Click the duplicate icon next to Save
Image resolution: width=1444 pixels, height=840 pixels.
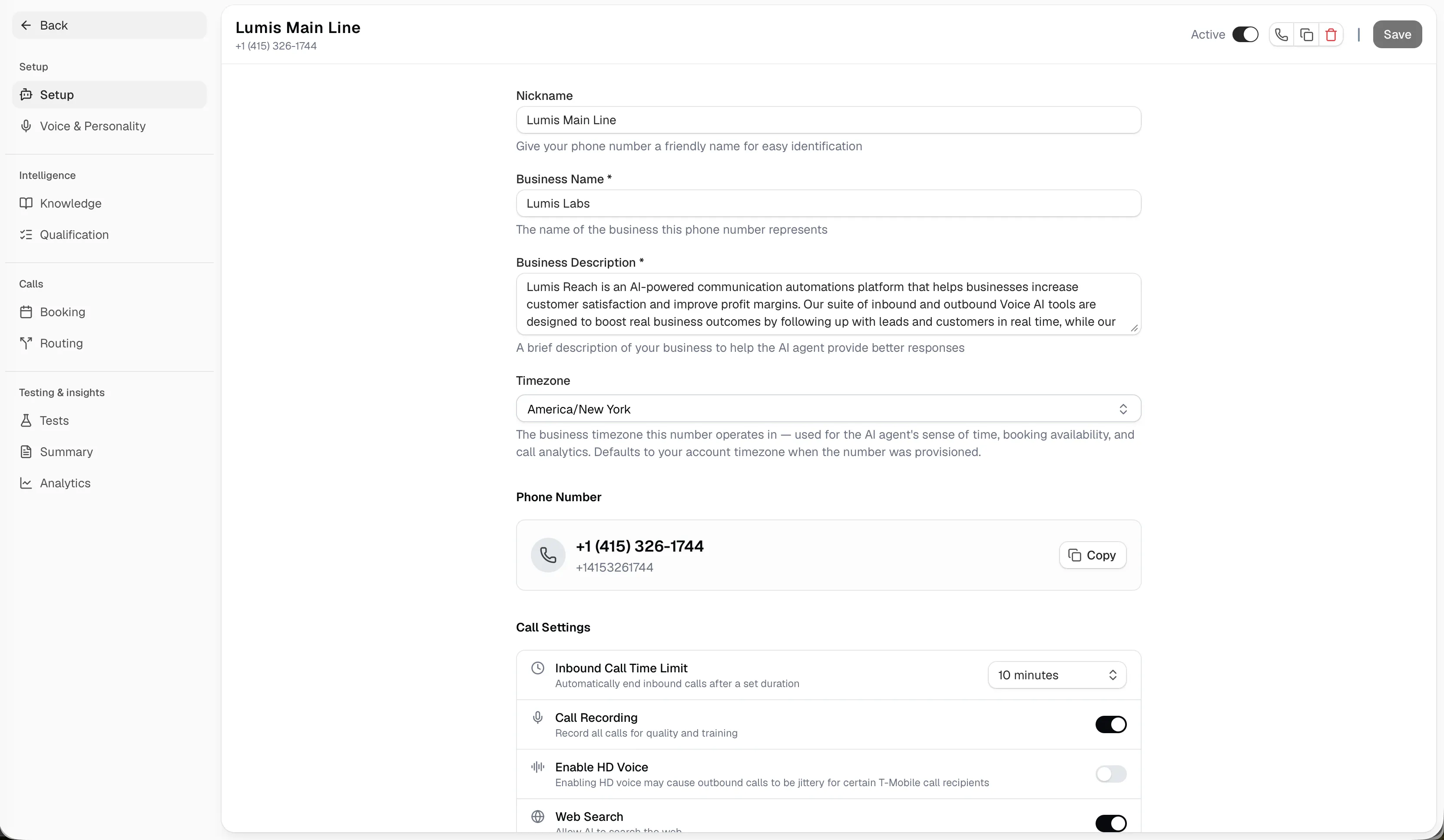tap(1306, 35)
